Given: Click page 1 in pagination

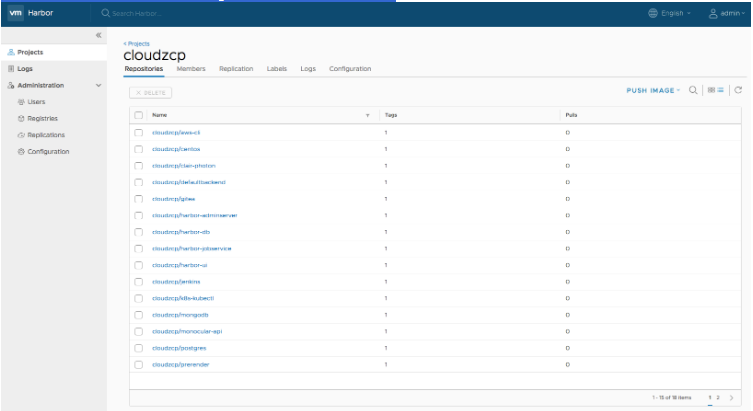Looking at the screenshot, I should click(x=710, y=398).
